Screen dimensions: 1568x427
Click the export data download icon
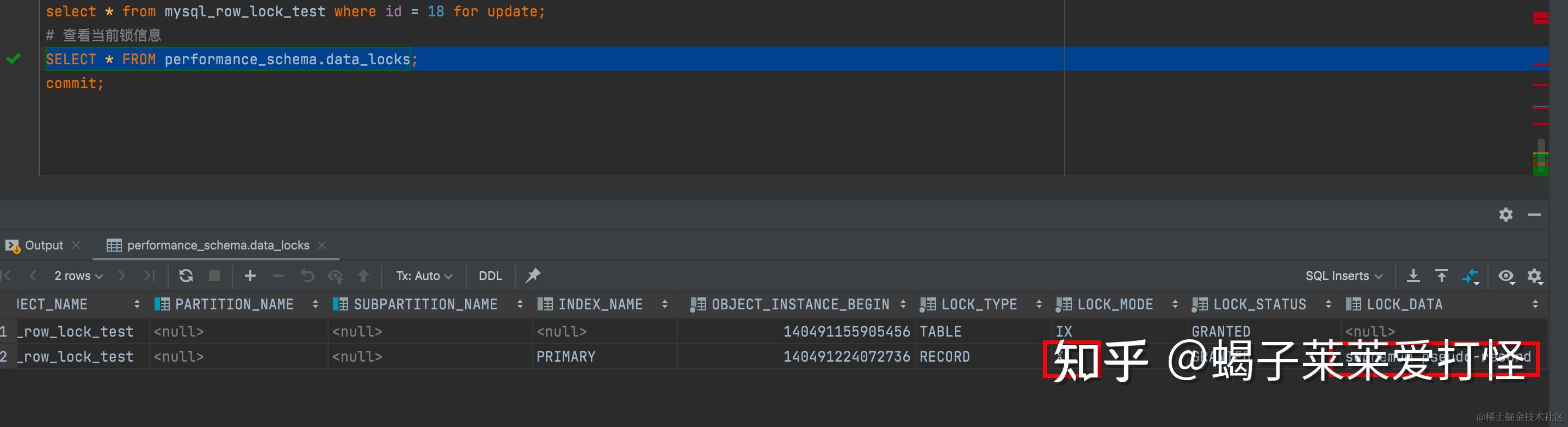pos(1413,276)
